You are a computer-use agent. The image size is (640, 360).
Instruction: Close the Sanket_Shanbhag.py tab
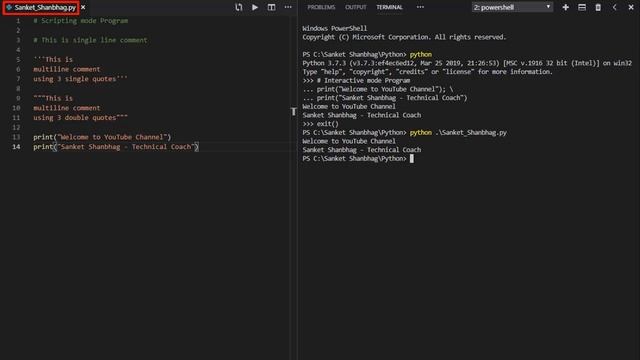[x=83, y=7]
